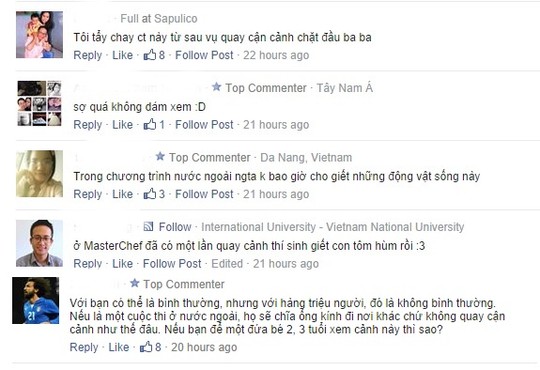Click thumbs-up icon on 'sợ quá' comment

(x=150, y=124)
